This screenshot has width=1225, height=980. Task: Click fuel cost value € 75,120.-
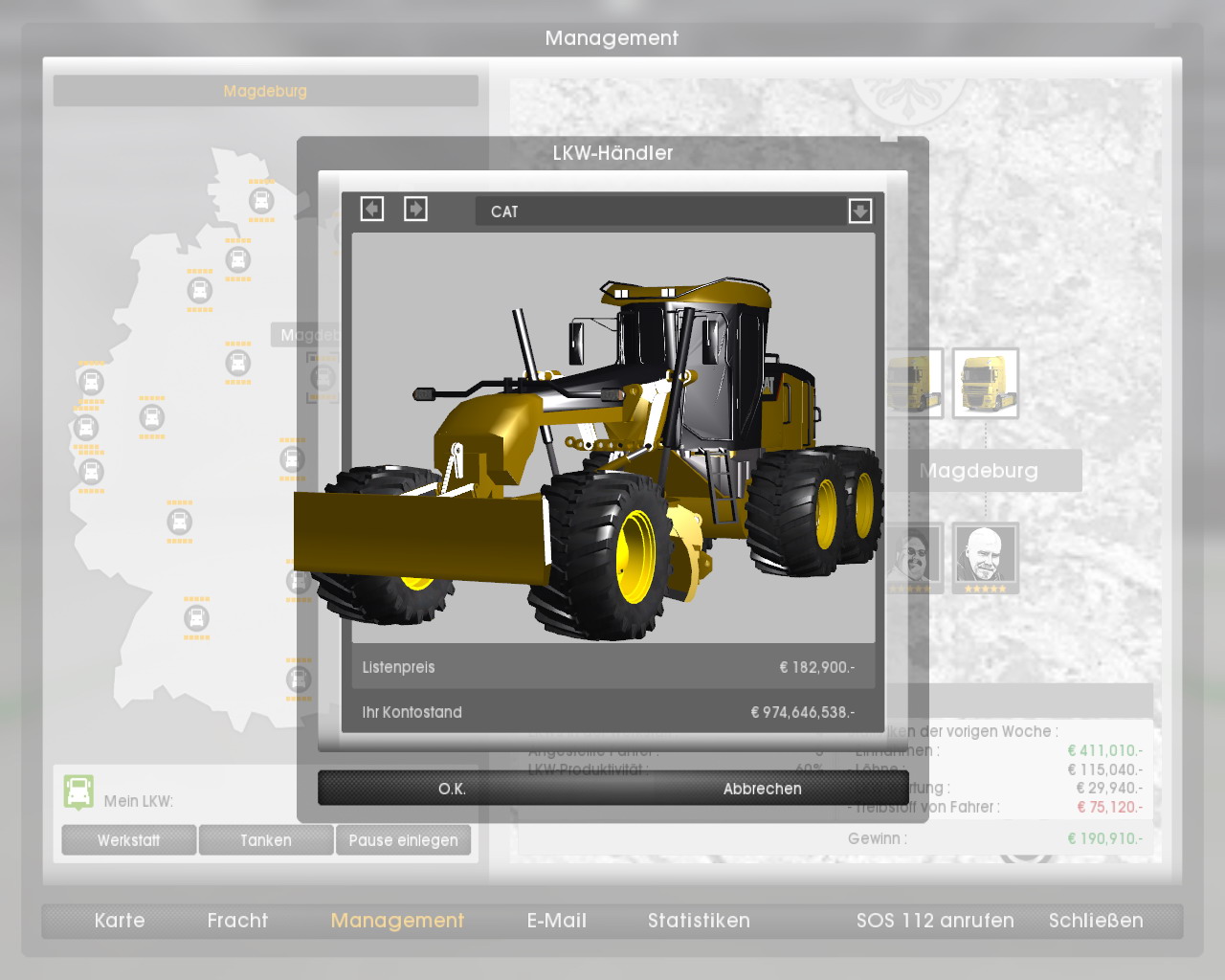point(1109,807)
